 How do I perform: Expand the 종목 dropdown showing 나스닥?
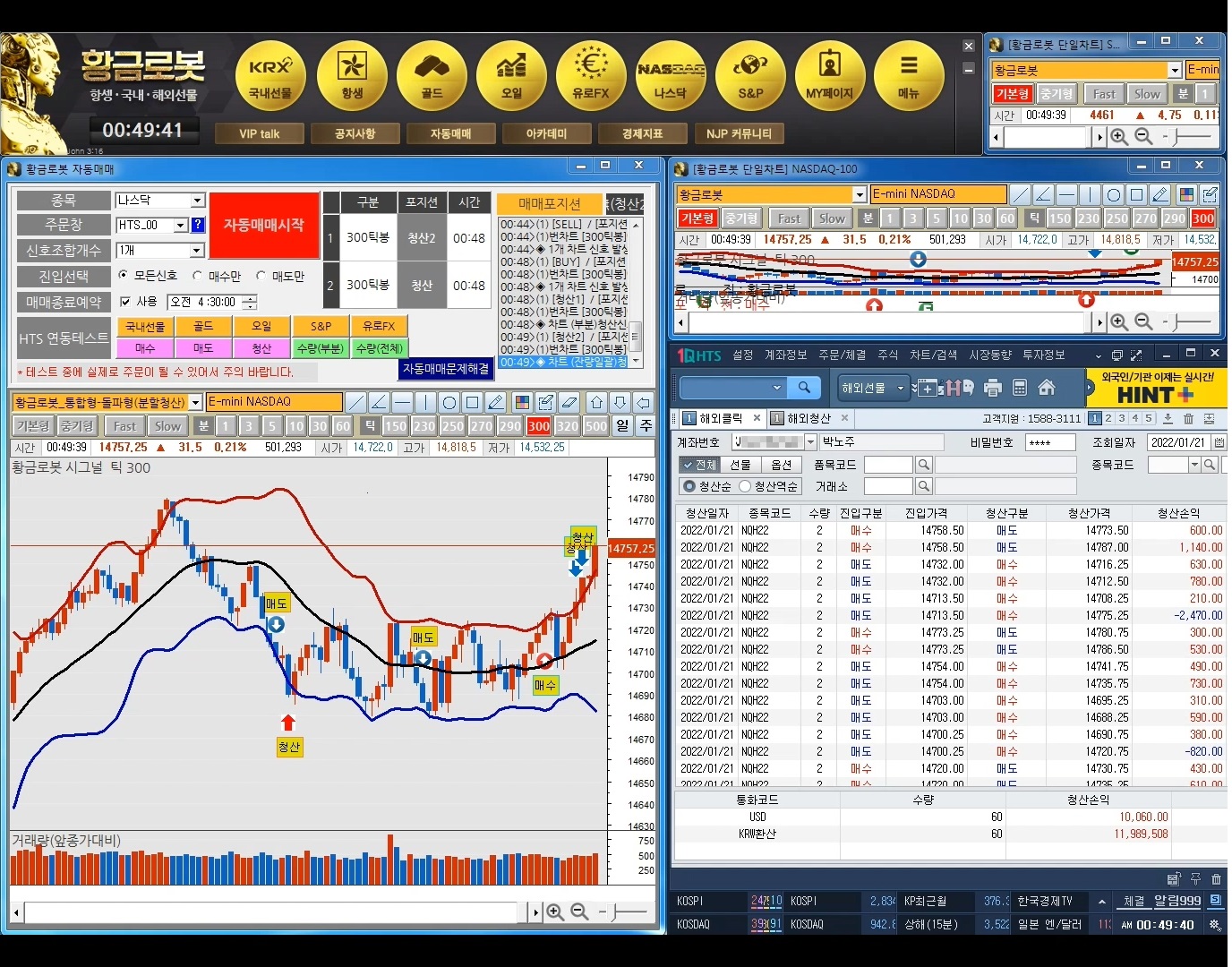tap(198, 201)
